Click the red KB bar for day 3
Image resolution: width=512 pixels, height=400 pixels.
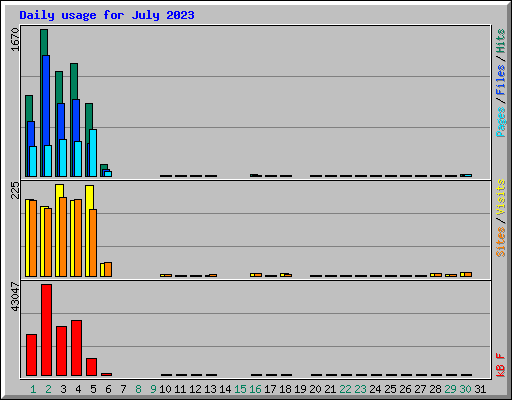(x=61, y=351)
